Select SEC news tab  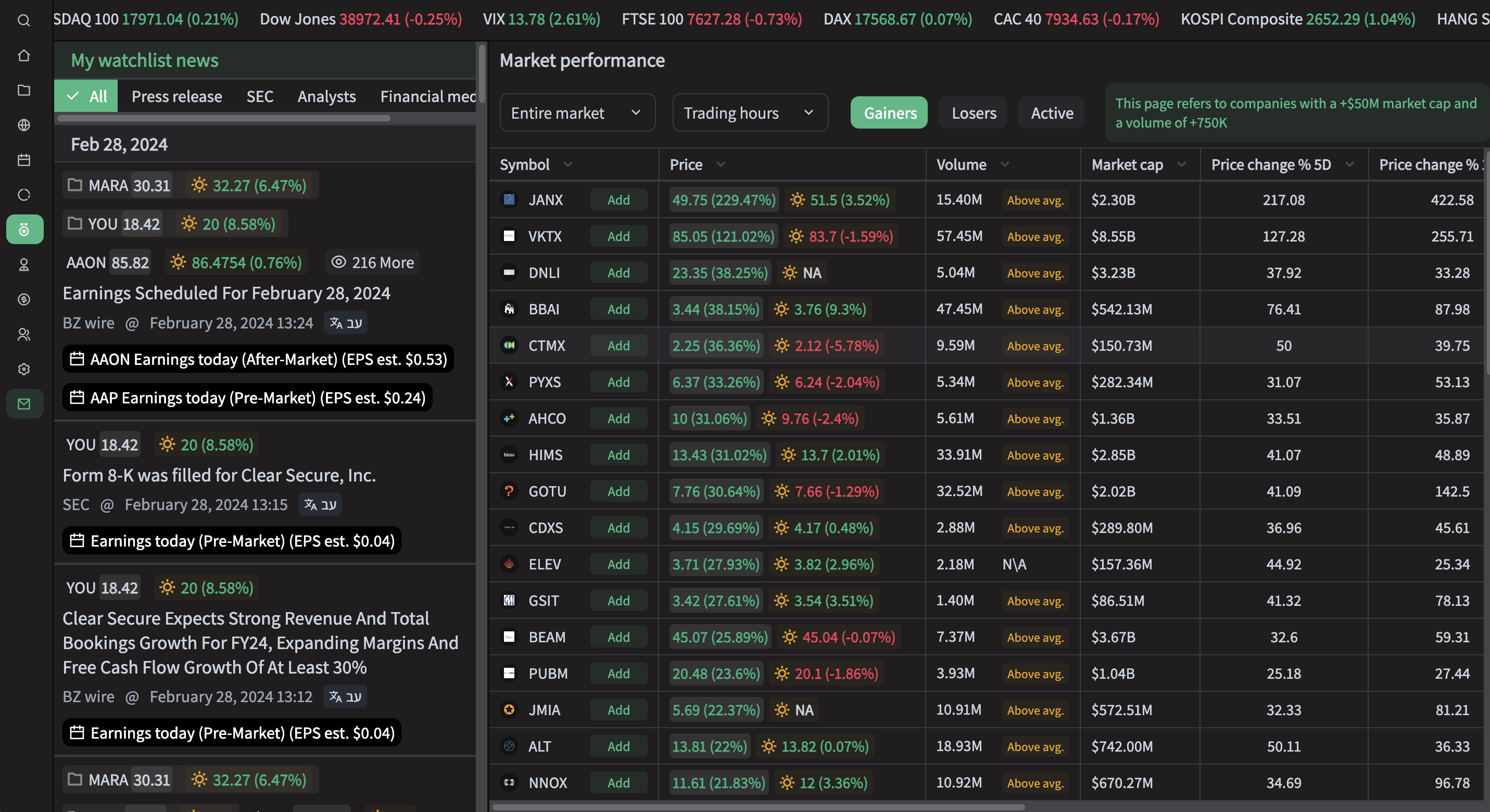(260, 96)
